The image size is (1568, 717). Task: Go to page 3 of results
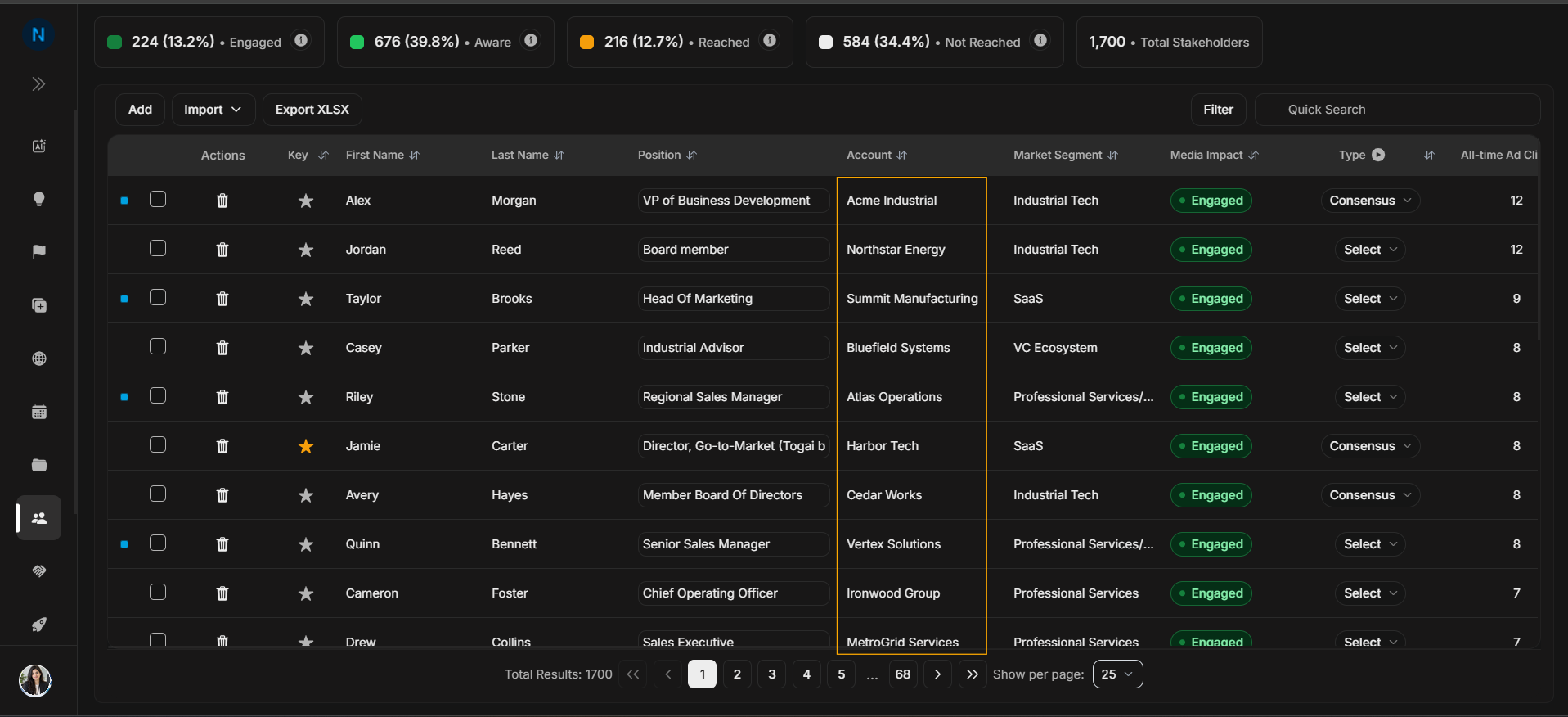pyautogui.click(x=772, y=674)
